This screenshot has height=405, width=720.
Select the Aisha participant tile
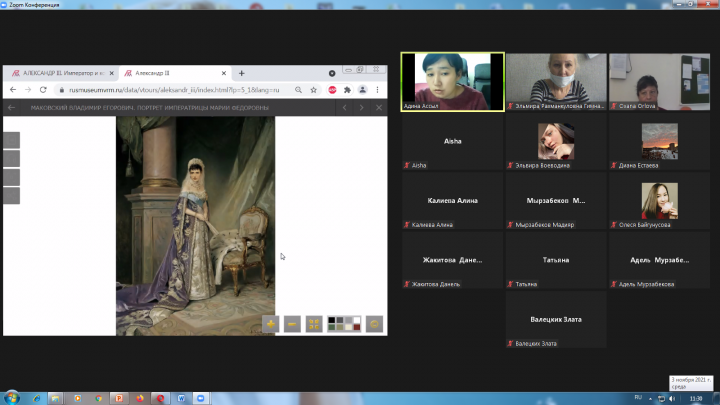click(452, 141)
